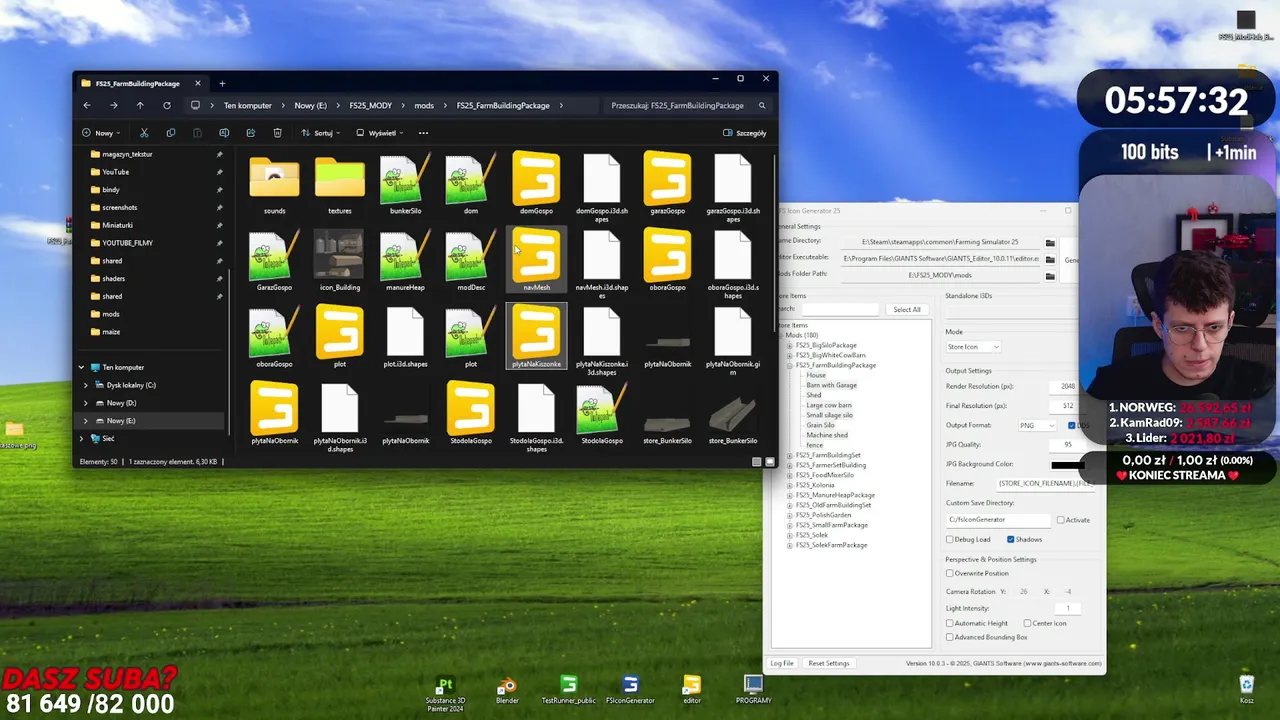Open the three-dots more options menu

(x=423, y=133)
